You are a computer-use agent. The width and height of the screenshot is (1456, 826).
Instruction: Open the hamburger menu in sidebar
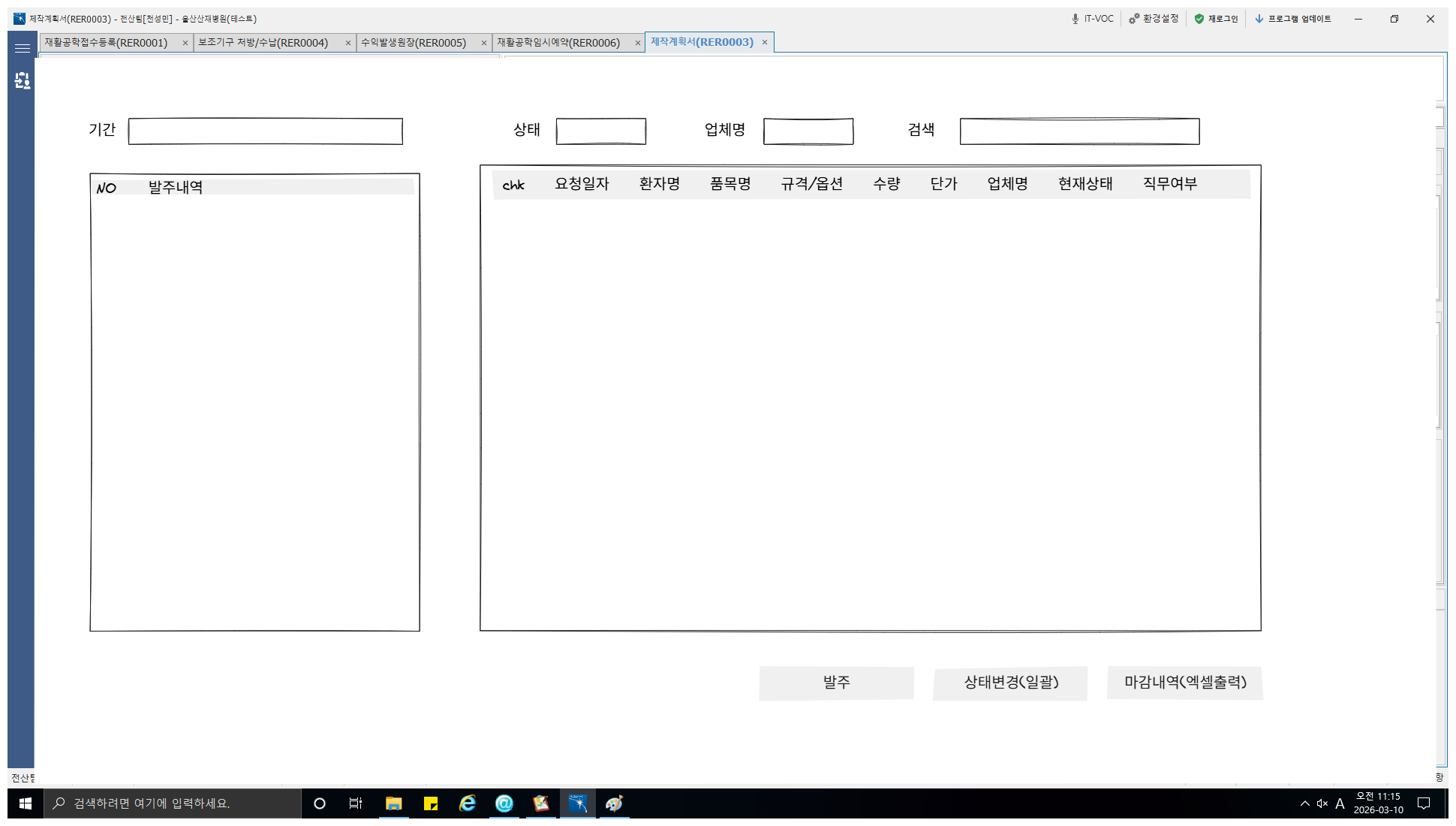[x=23, y=48]
